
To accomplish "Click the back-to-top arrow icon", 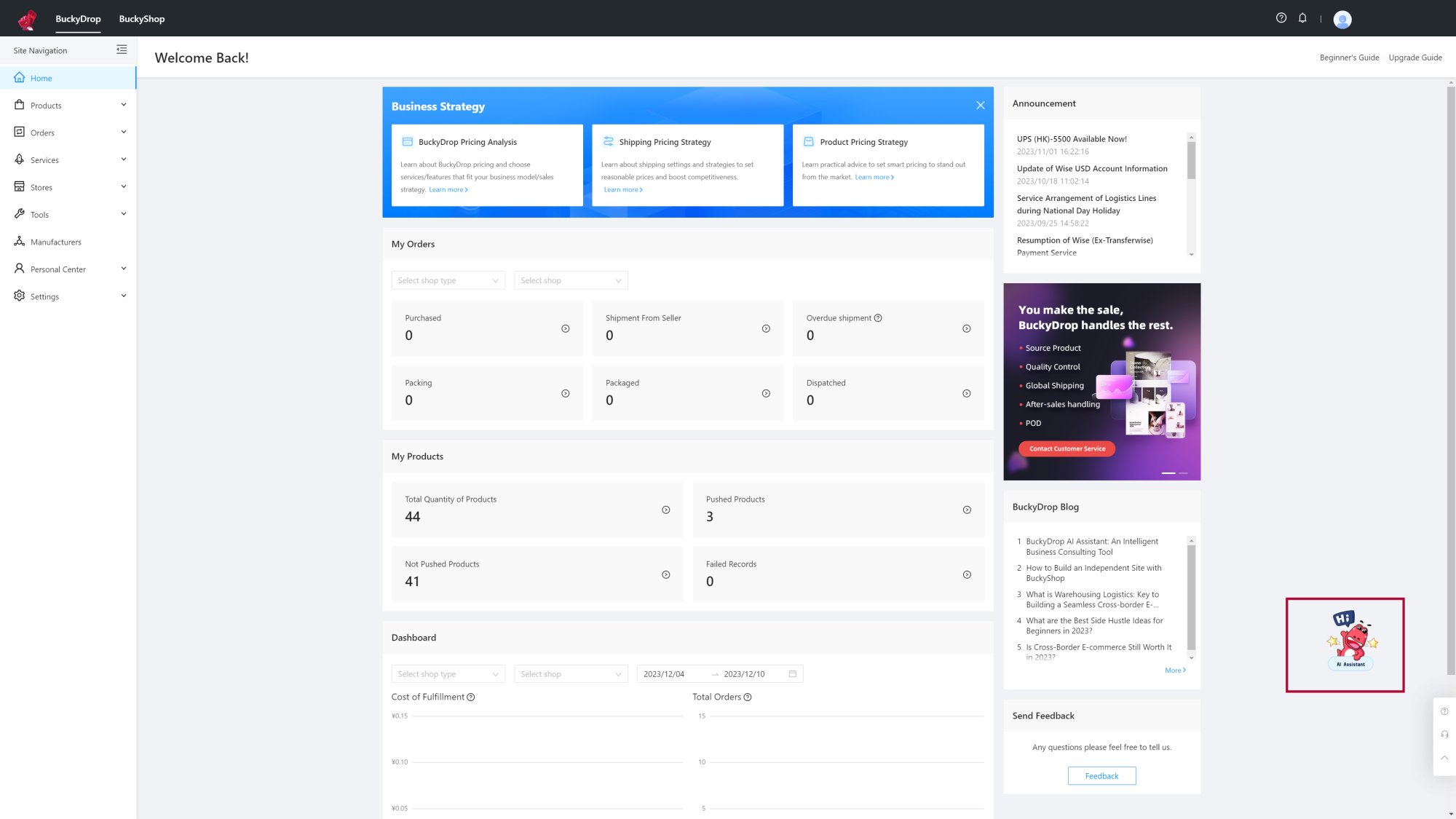I will pos(1444,758).
